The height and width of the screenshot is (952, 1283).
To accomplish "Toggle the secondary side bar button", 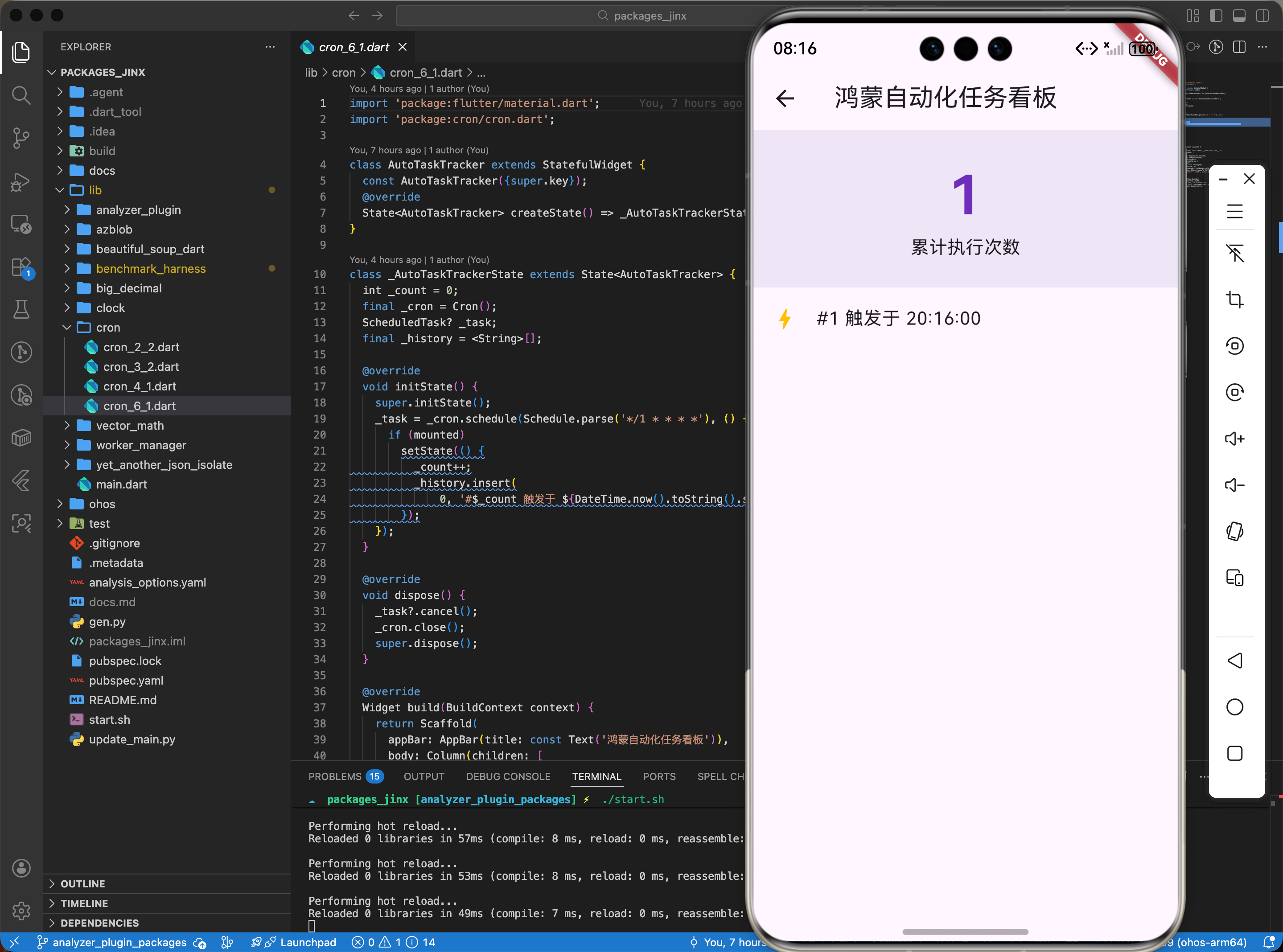I will coord(1262,16).
